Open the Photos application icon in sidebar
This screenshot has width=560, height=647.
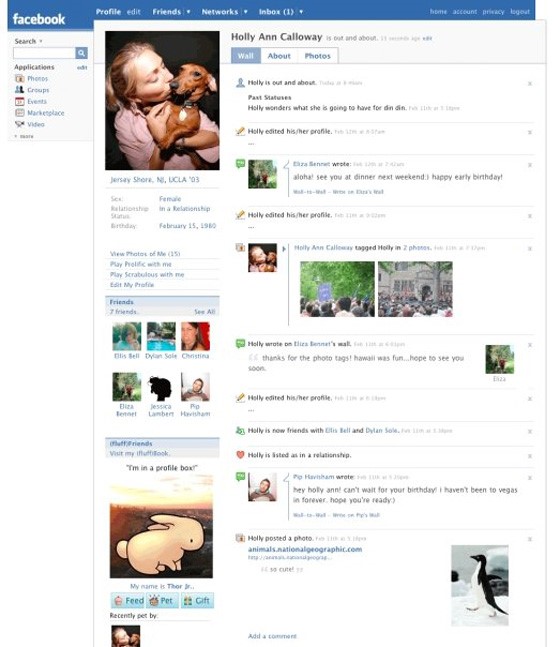[x=19, y=78]
